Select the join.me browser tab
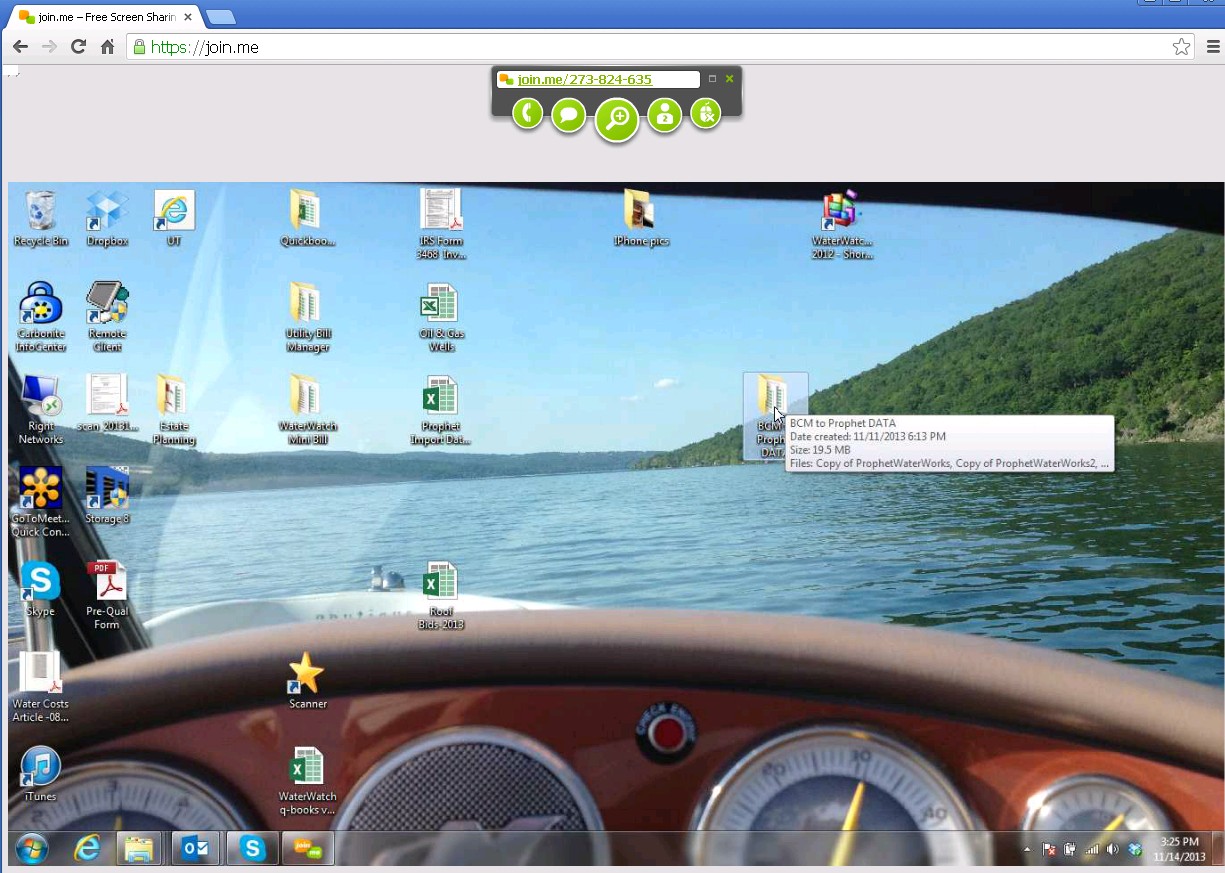1225x873 pixels. point(106,17)
